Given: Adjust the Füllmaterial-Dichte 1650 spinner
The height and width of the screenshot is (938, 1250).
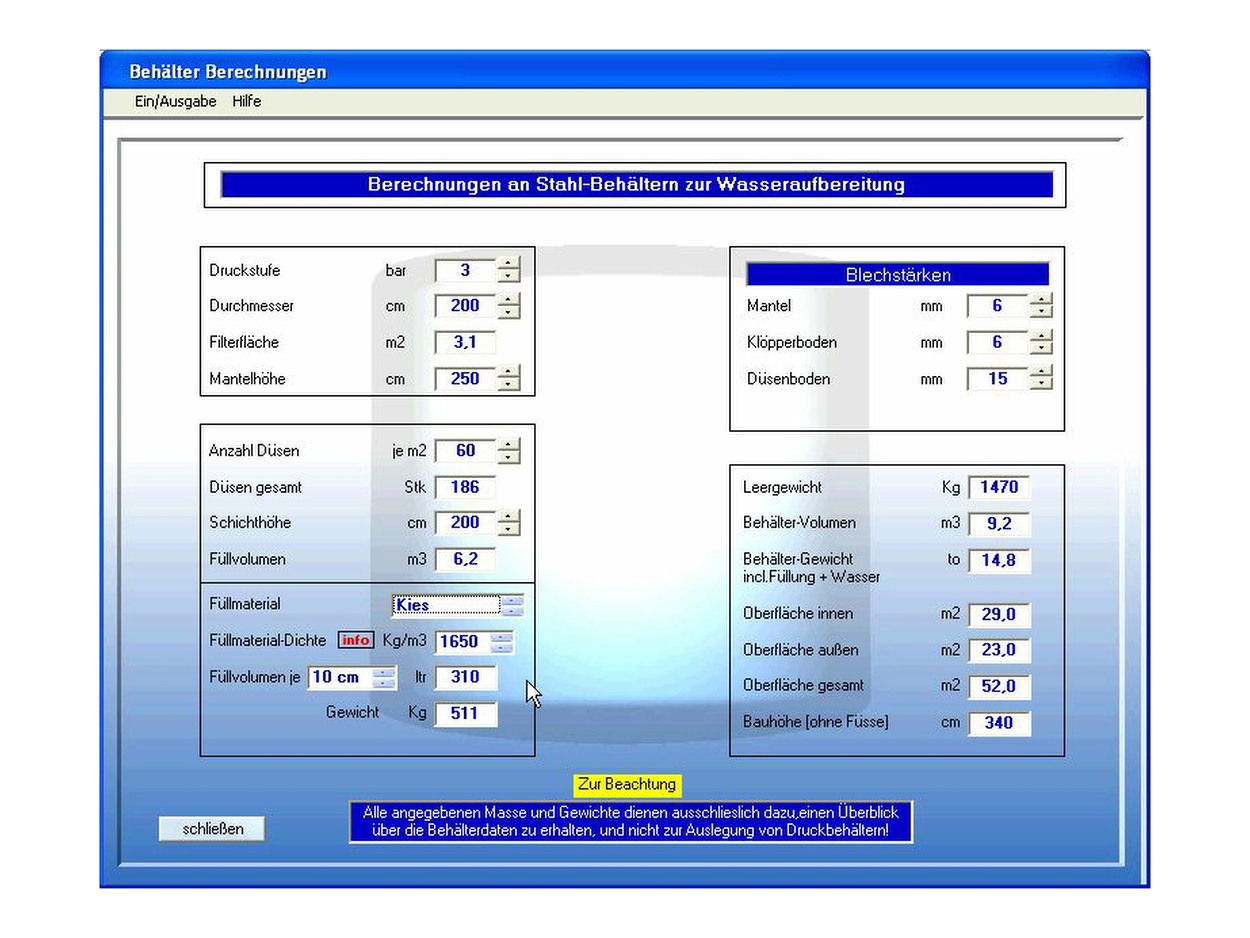Looking at the screenshot, I should click(502, 641).
